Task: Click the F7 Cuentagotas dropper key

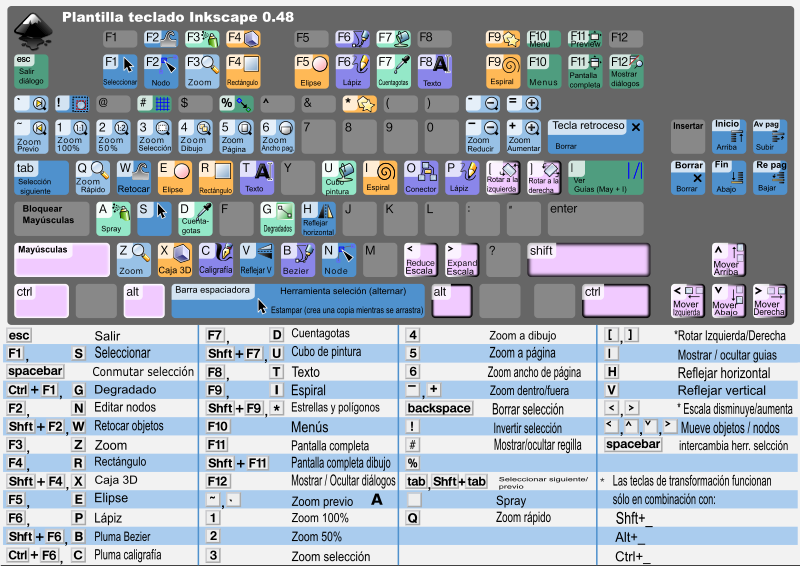Action: (394, 70)
